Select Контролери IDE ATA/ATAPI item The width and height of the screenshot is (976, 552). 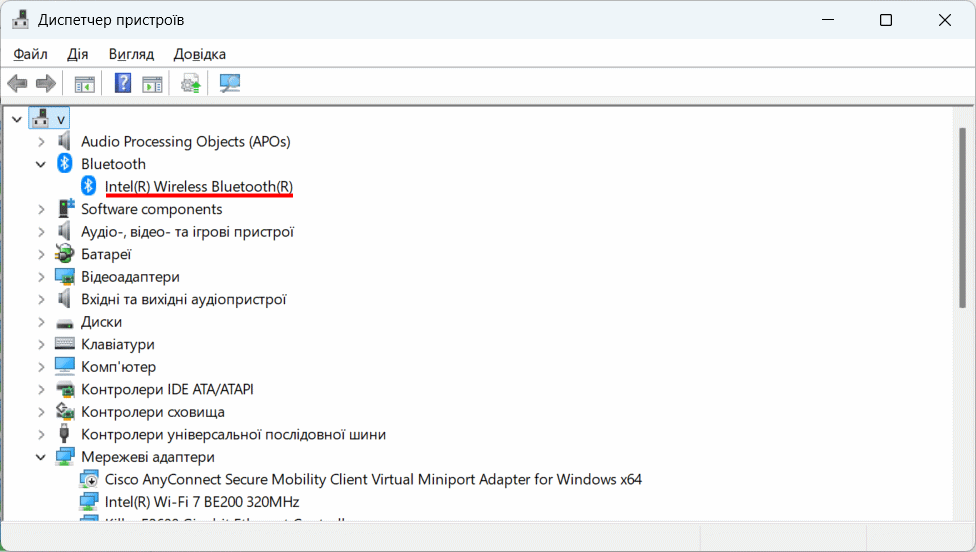[x=167, y=390]
